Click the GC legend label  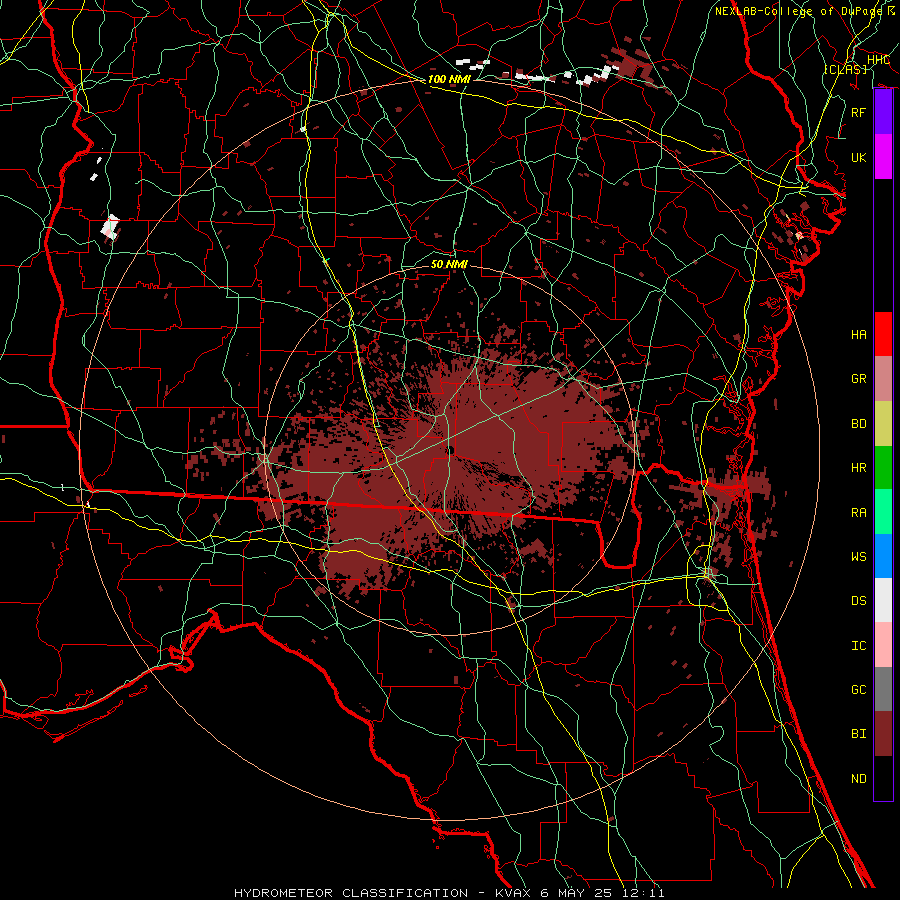coord(858,689)
